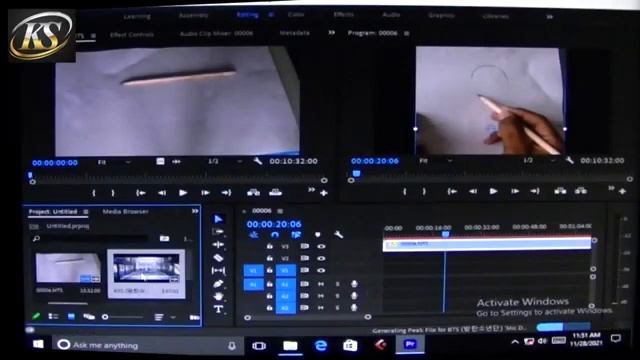Play the Source monitor clip
This screenshot has height=360, width=640.
(x=183, y=193)
